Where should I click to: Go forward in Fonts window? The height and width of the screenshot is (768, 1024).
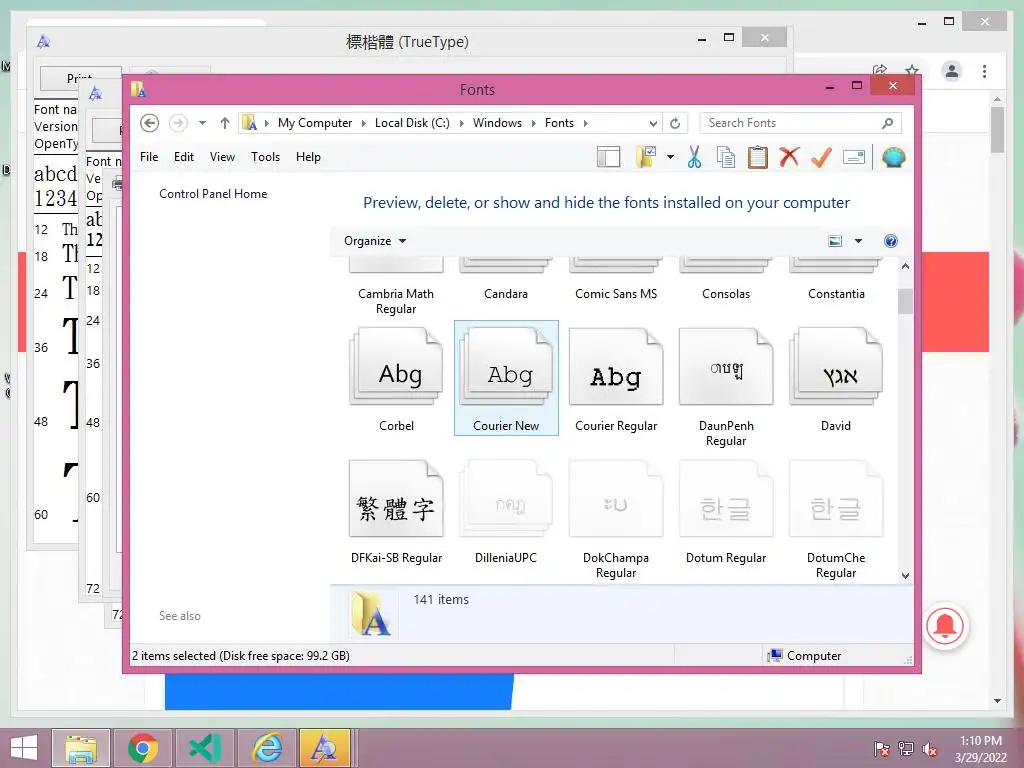click(x=178, y=123)
